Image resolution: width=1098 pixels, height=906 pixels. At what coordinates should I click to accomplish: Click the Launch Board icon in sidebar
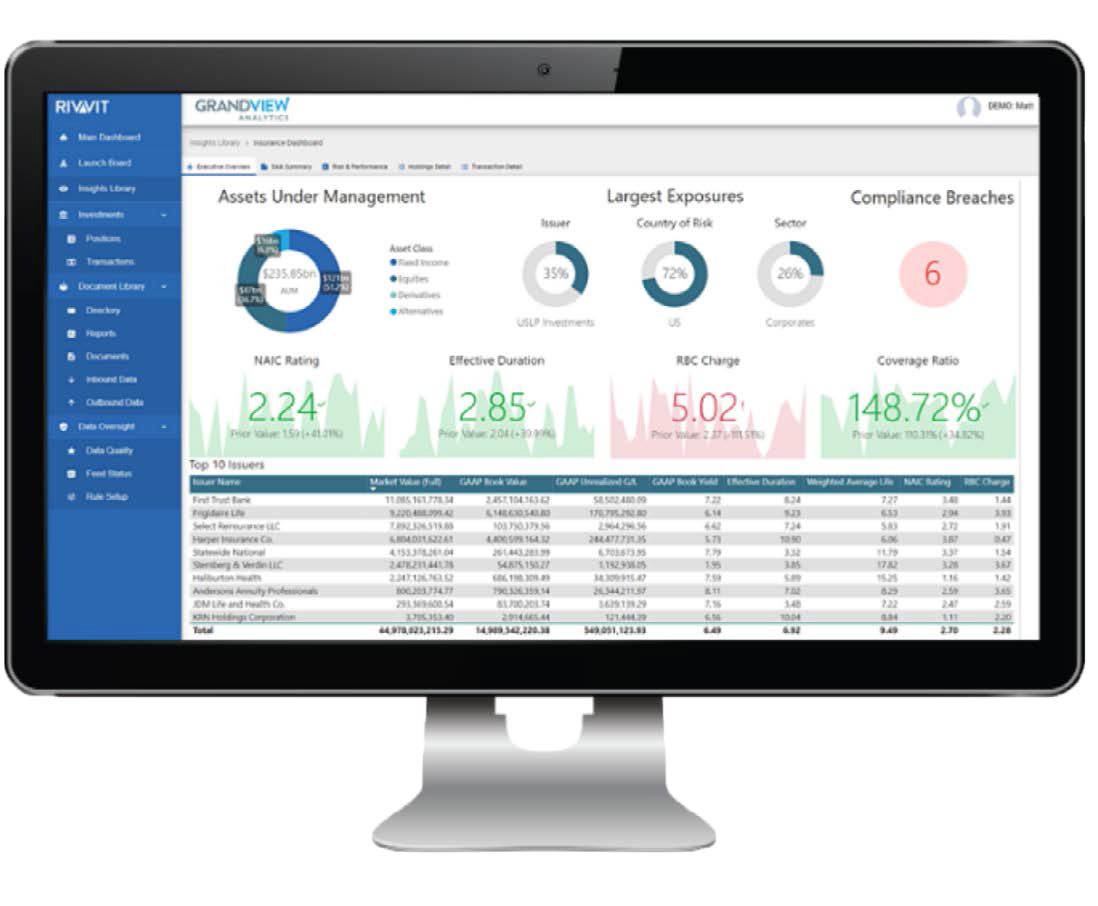[64, 163]
